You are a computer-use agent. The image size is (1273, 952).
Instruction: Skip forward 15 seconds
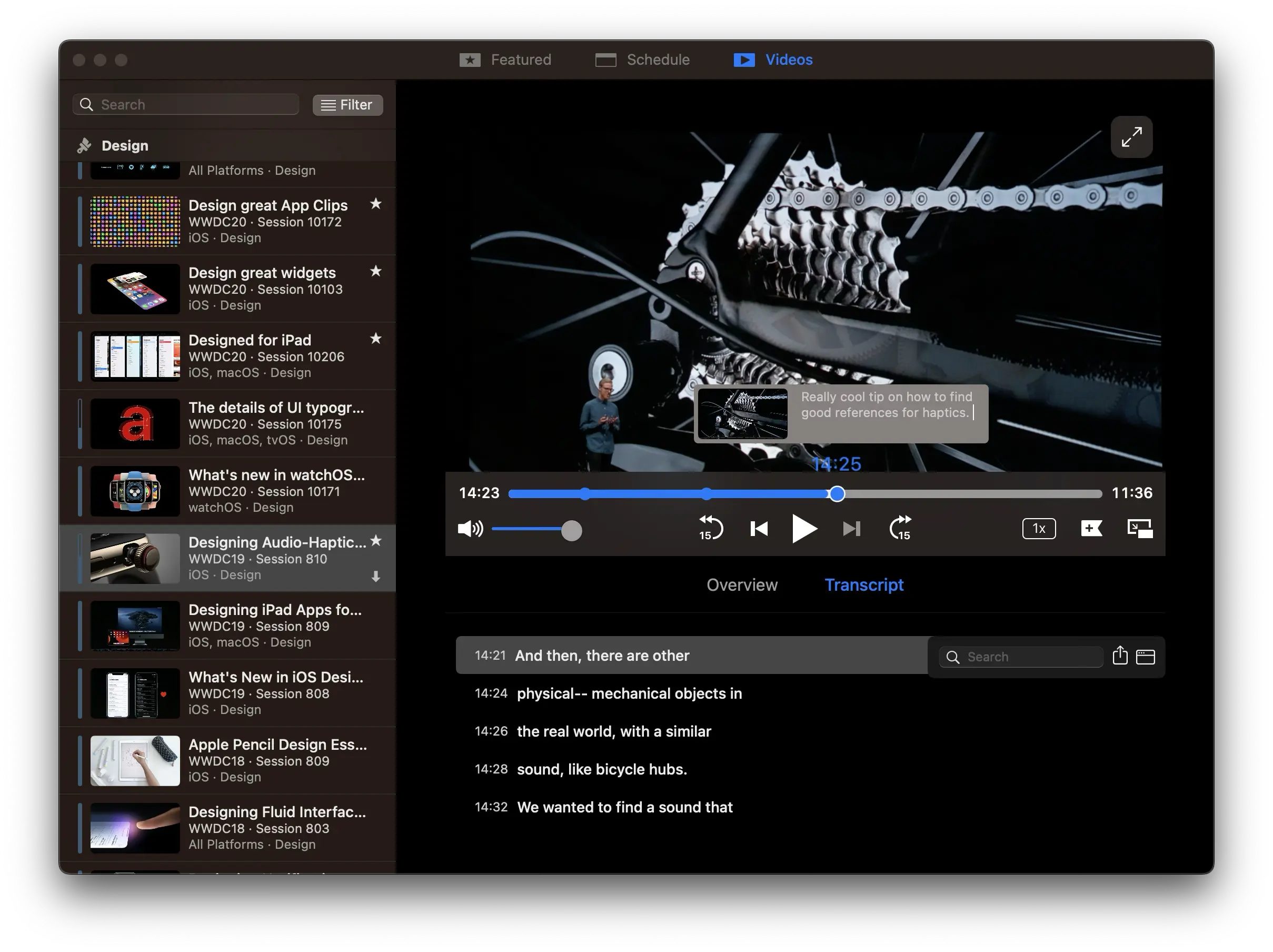click(x=900, y=528)
